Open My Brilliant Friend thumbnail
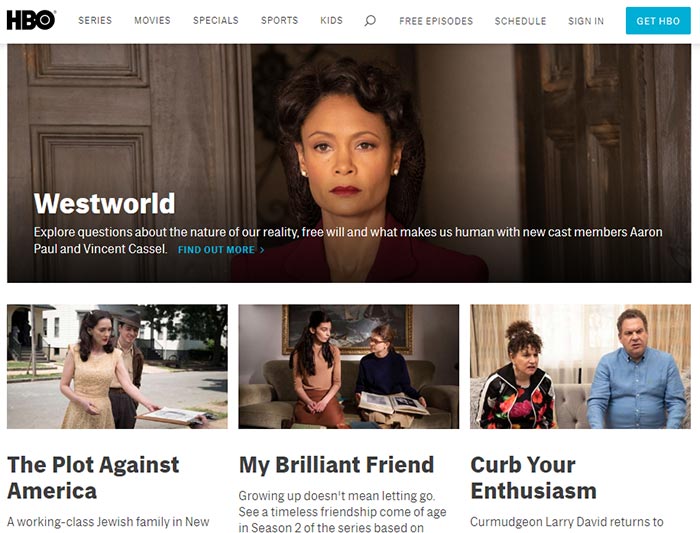The image size is (700, 533). coord(349,366)
